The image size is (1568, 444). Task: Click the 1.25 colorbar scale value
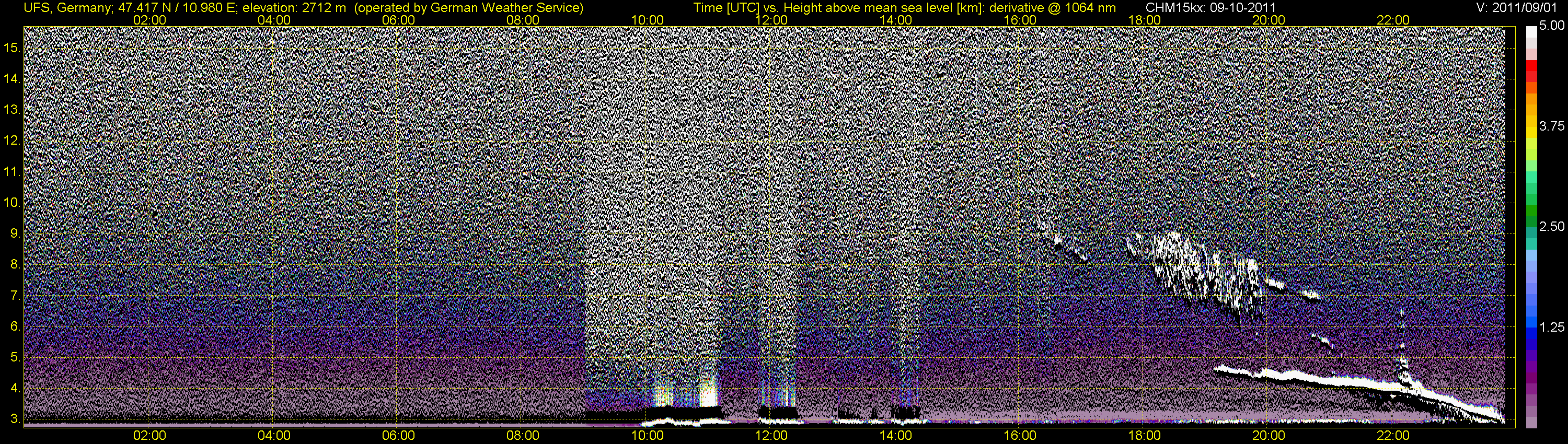pyautogui.click(x=1552, y=327)
